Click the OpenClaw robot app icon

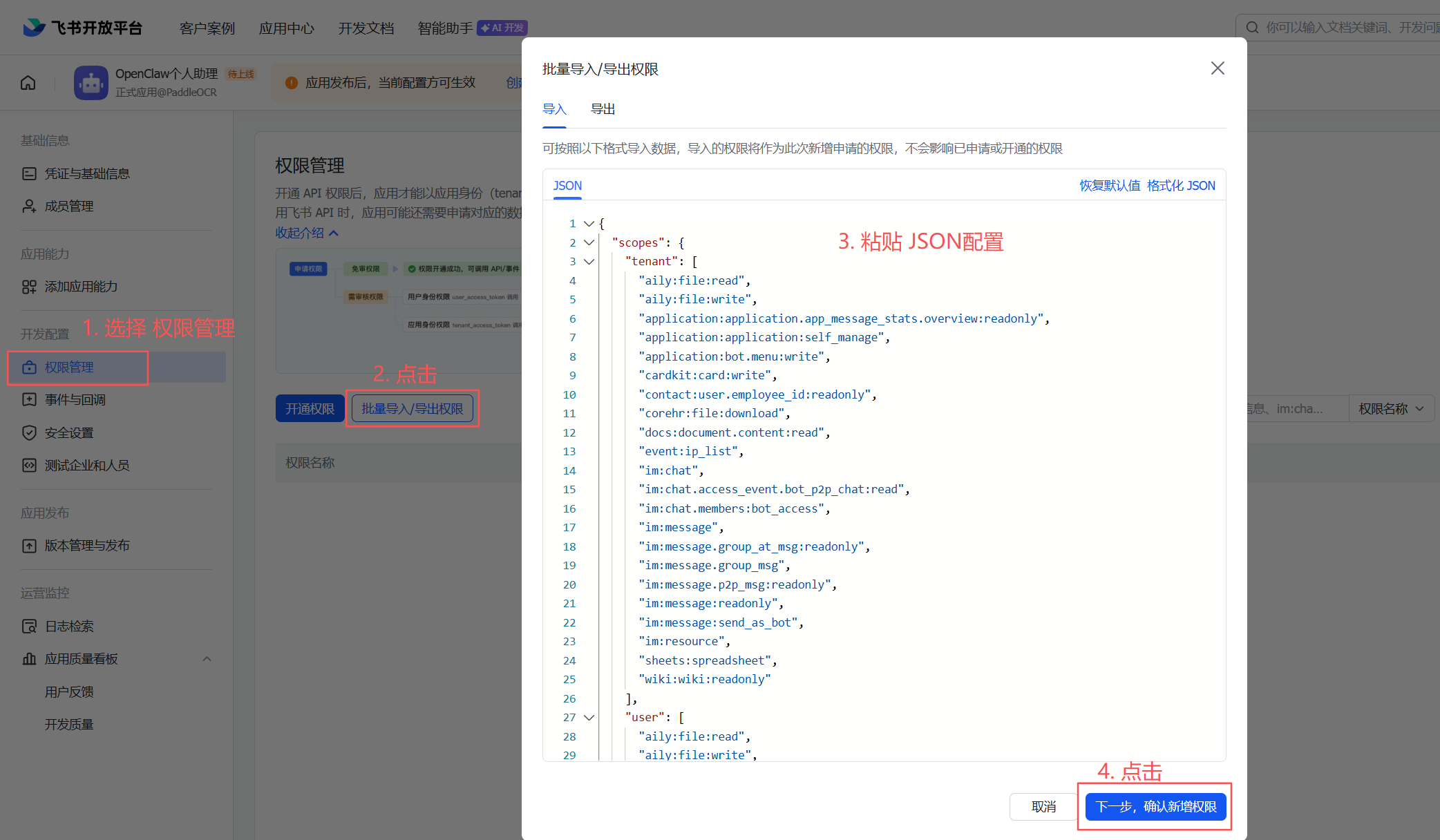(91, 83)
